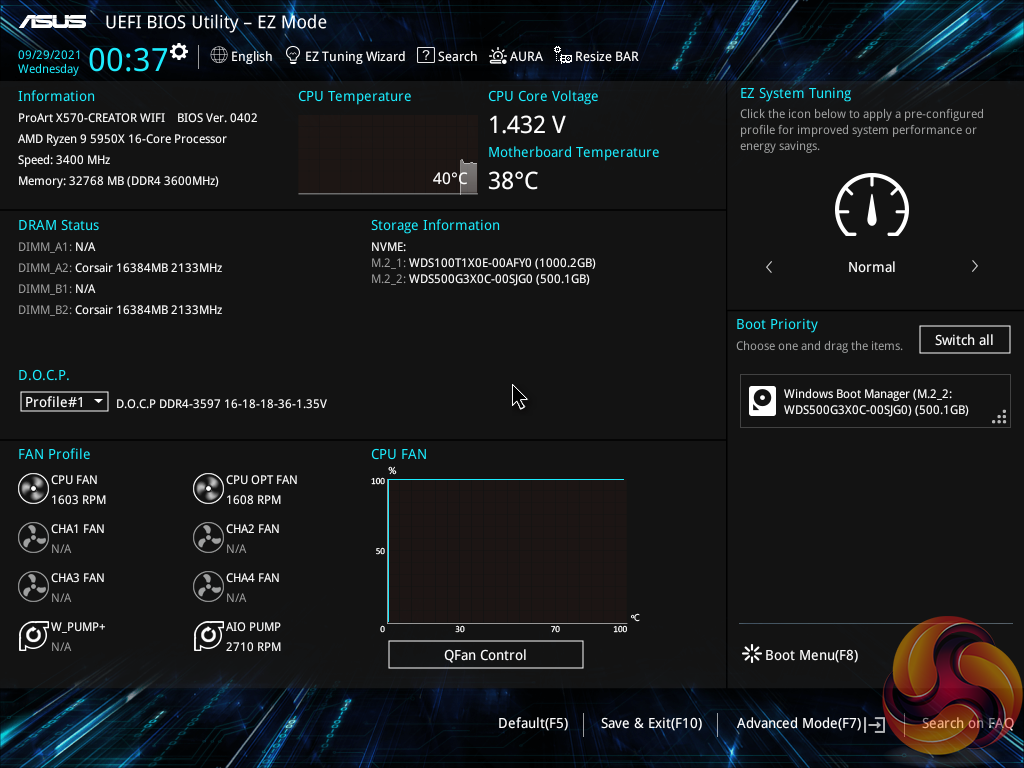
Task: Select the CHA1 FAN icon
Action: tap(33, 538)
